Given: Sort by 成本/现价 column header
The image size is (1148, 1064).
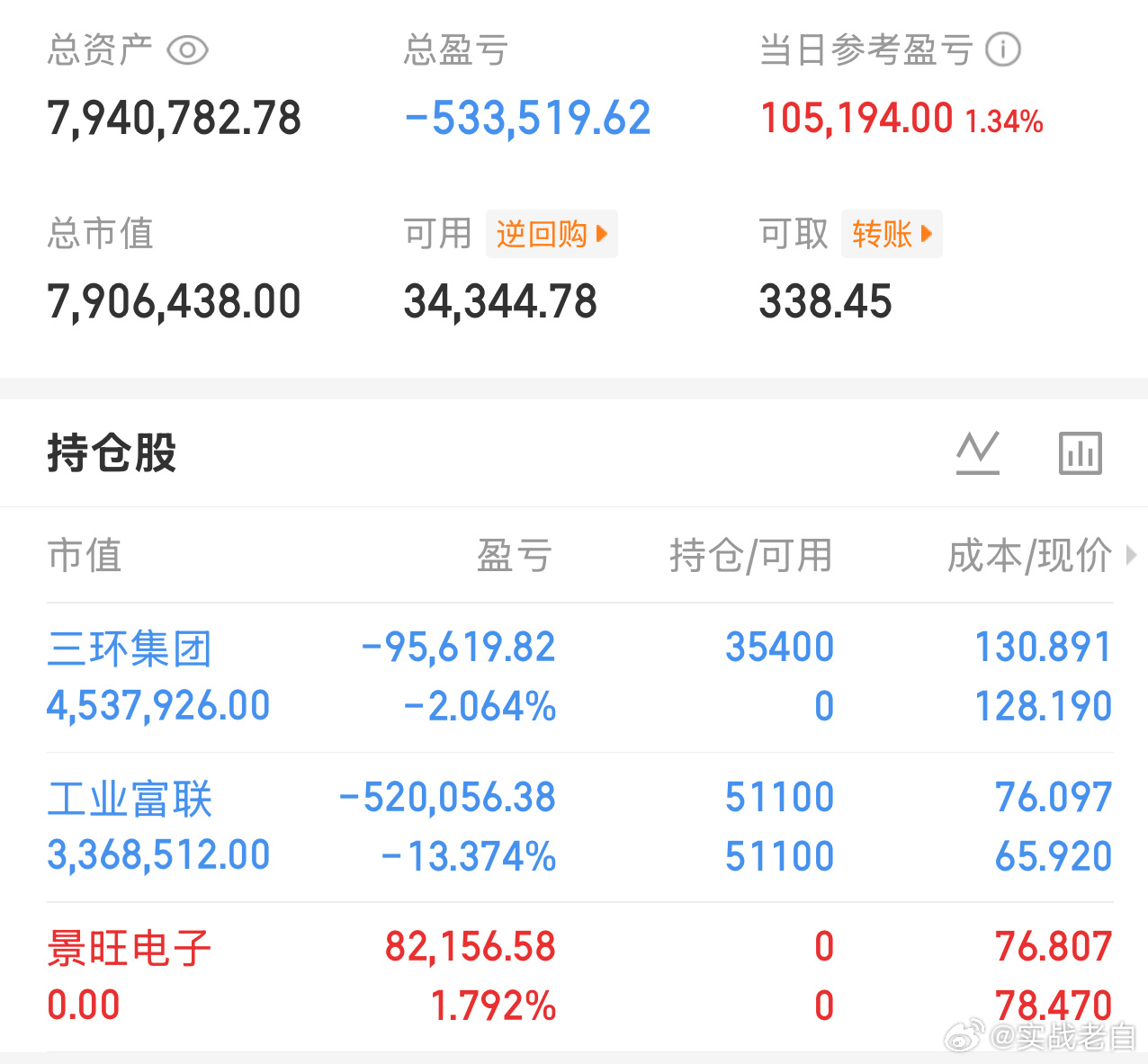Looking at the screenshot, I should pos(1029,555).
